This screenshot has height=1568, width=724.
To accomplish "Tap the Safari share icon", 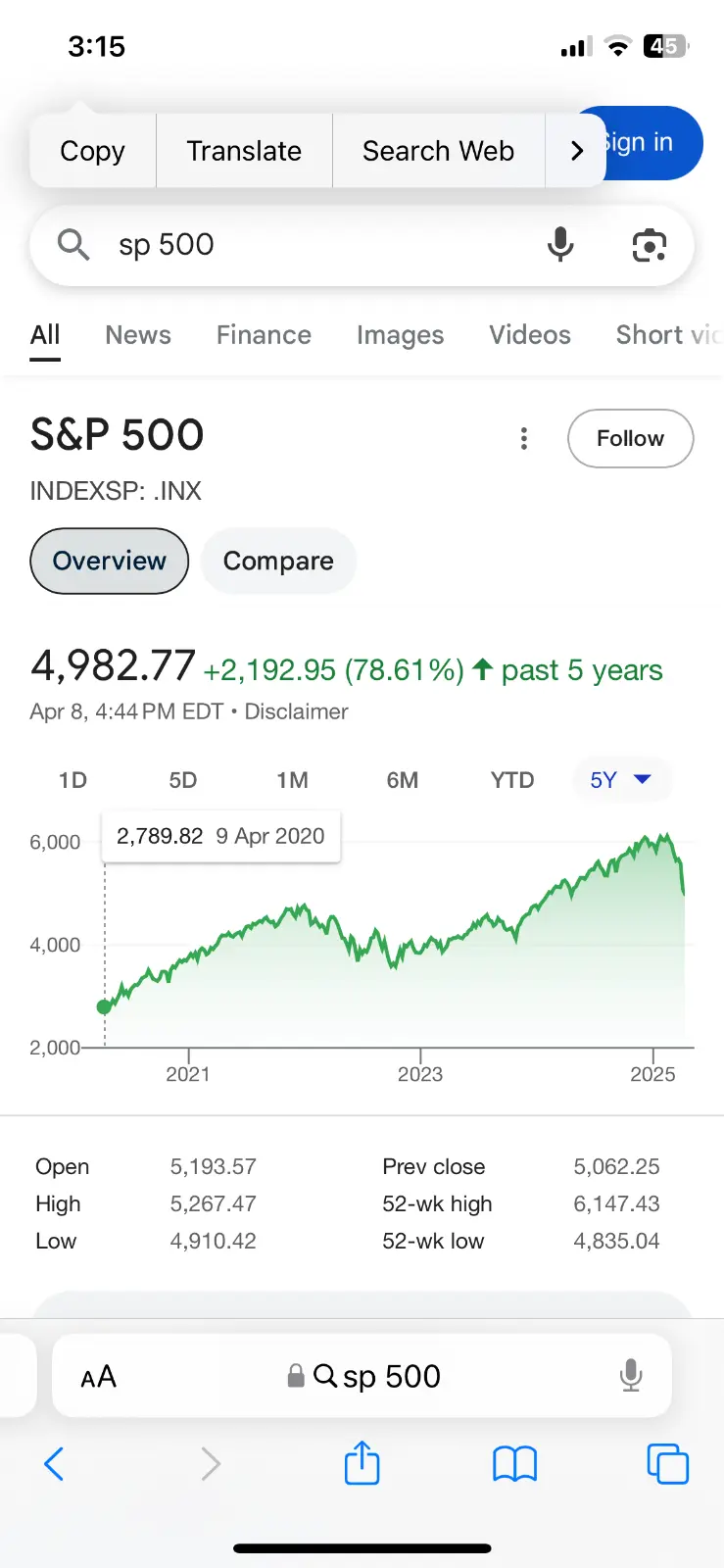I will coord(362,1464).
